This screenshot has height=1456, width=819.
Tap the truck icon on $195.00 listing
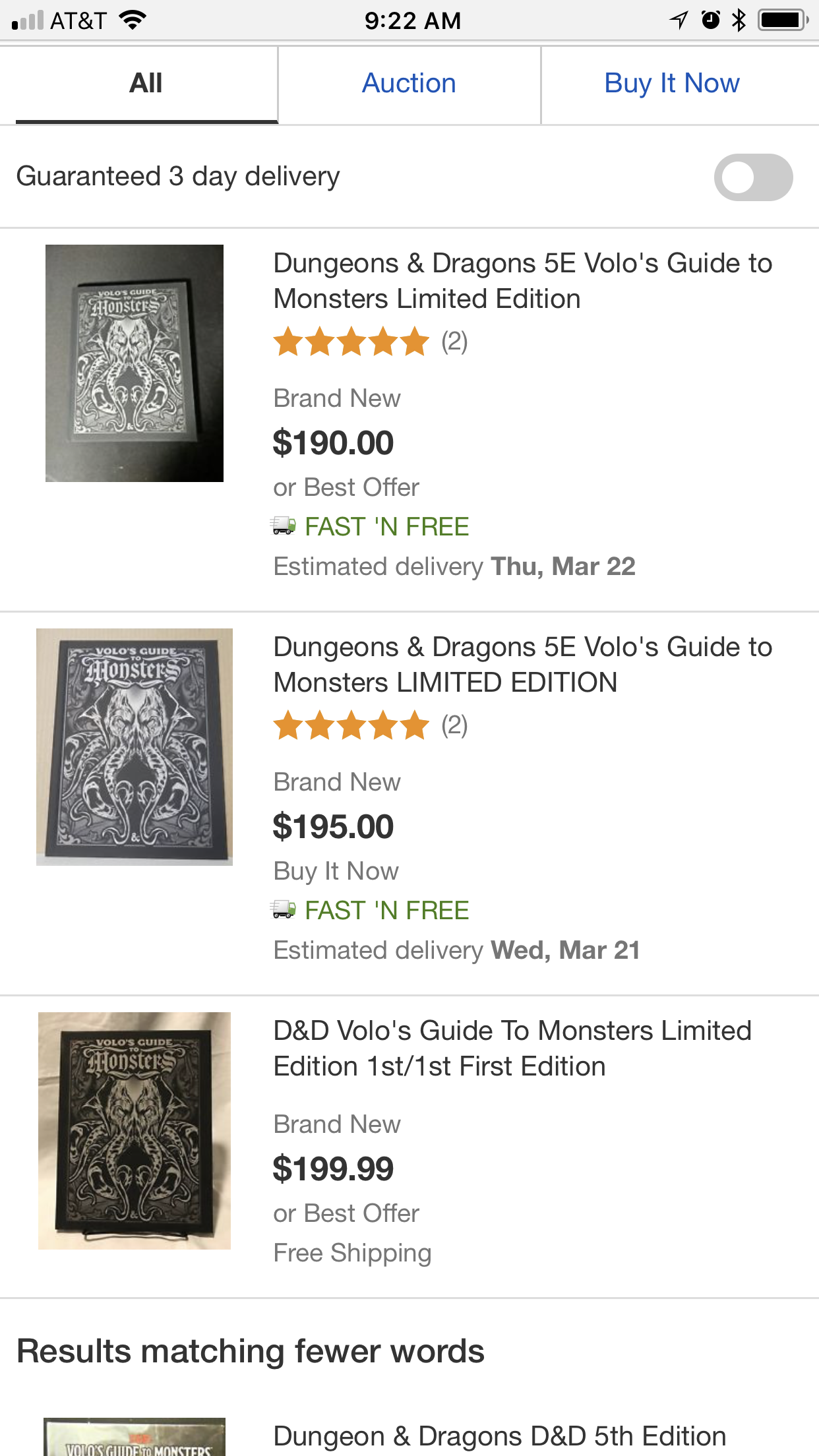point(284,909)
